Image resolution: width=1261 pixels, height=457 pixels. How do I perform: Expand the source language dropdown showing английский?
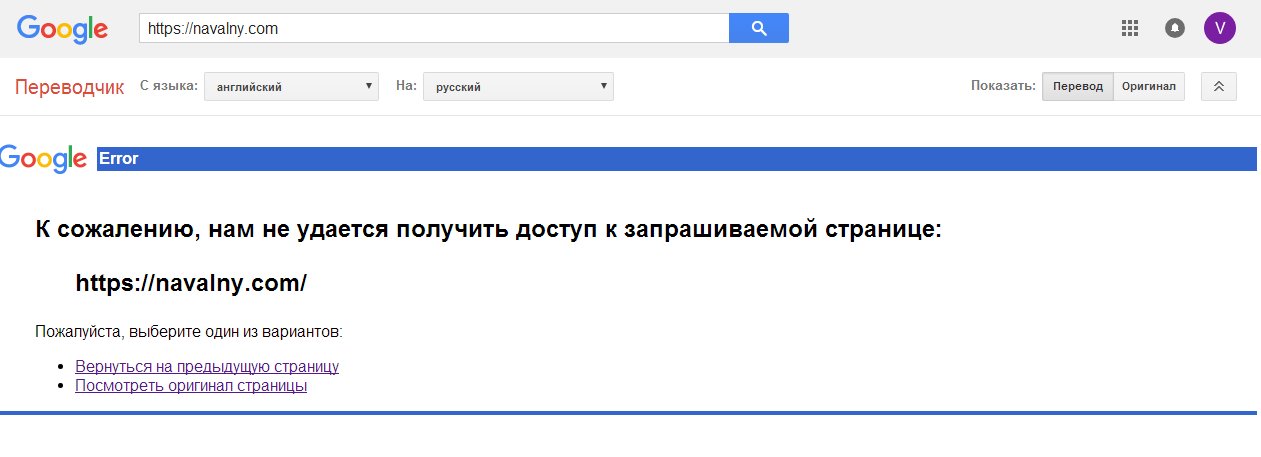coord(291,87)
